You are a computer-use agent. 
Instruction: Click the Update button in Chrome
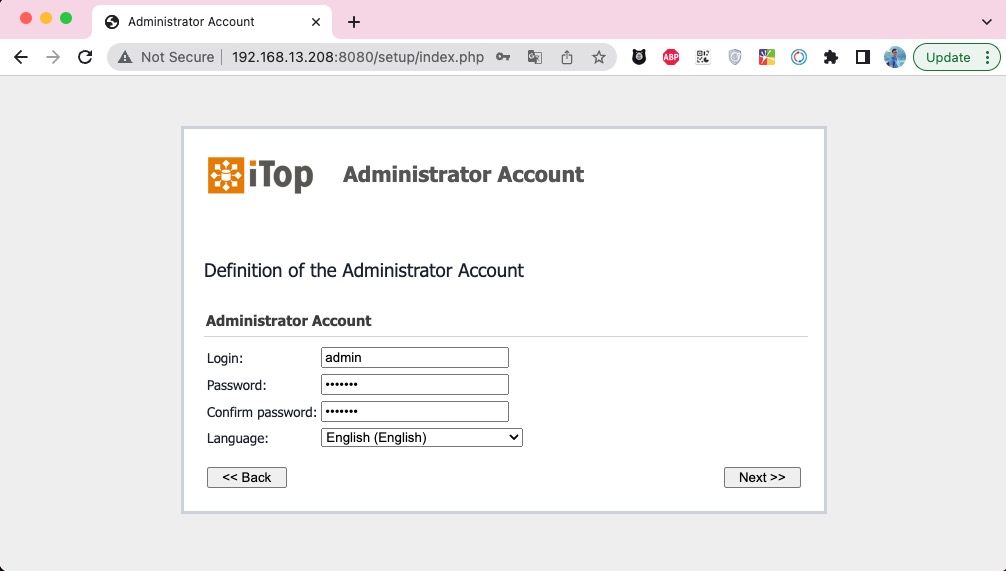pos(948,57)
